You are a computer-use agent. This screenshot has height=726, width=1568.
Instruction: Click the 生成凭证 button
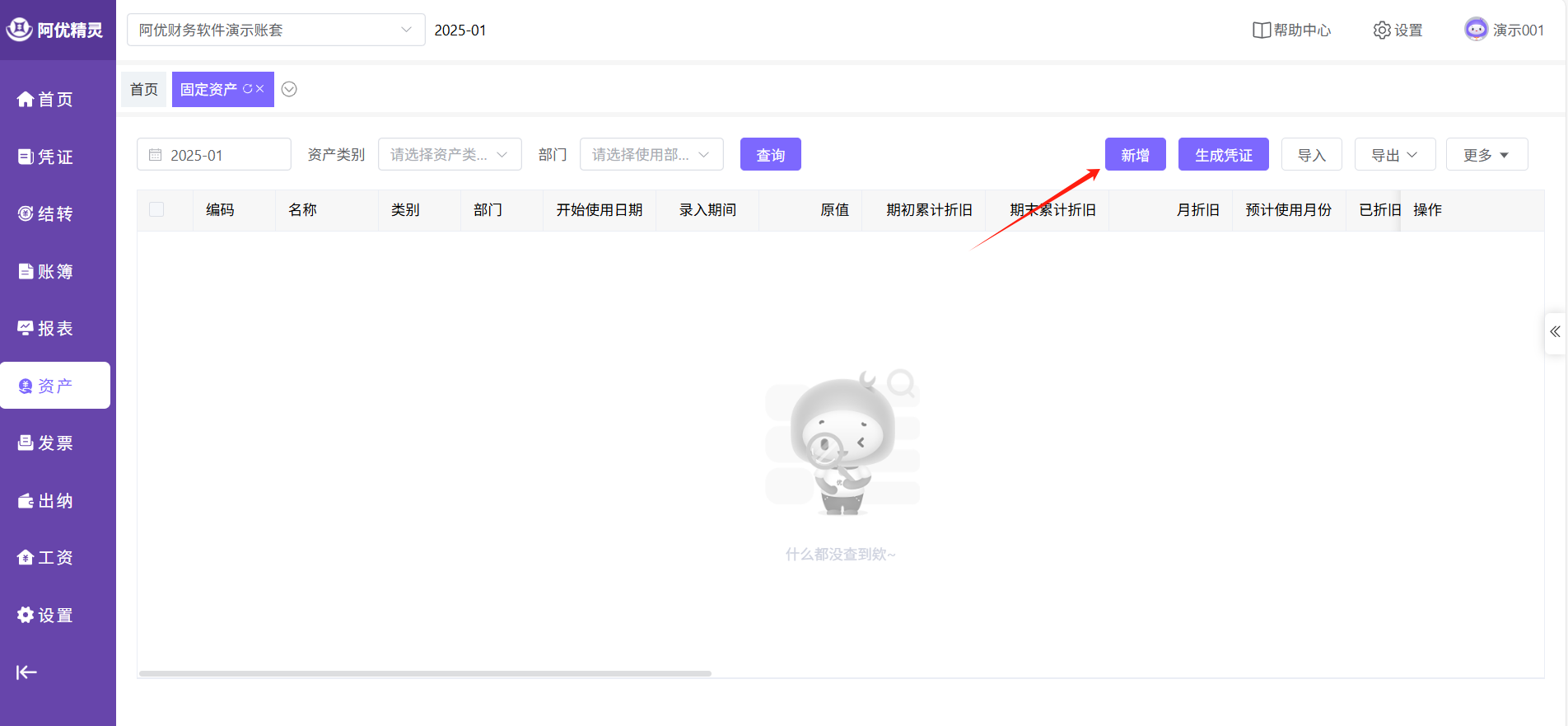(x=1223, y=155)
